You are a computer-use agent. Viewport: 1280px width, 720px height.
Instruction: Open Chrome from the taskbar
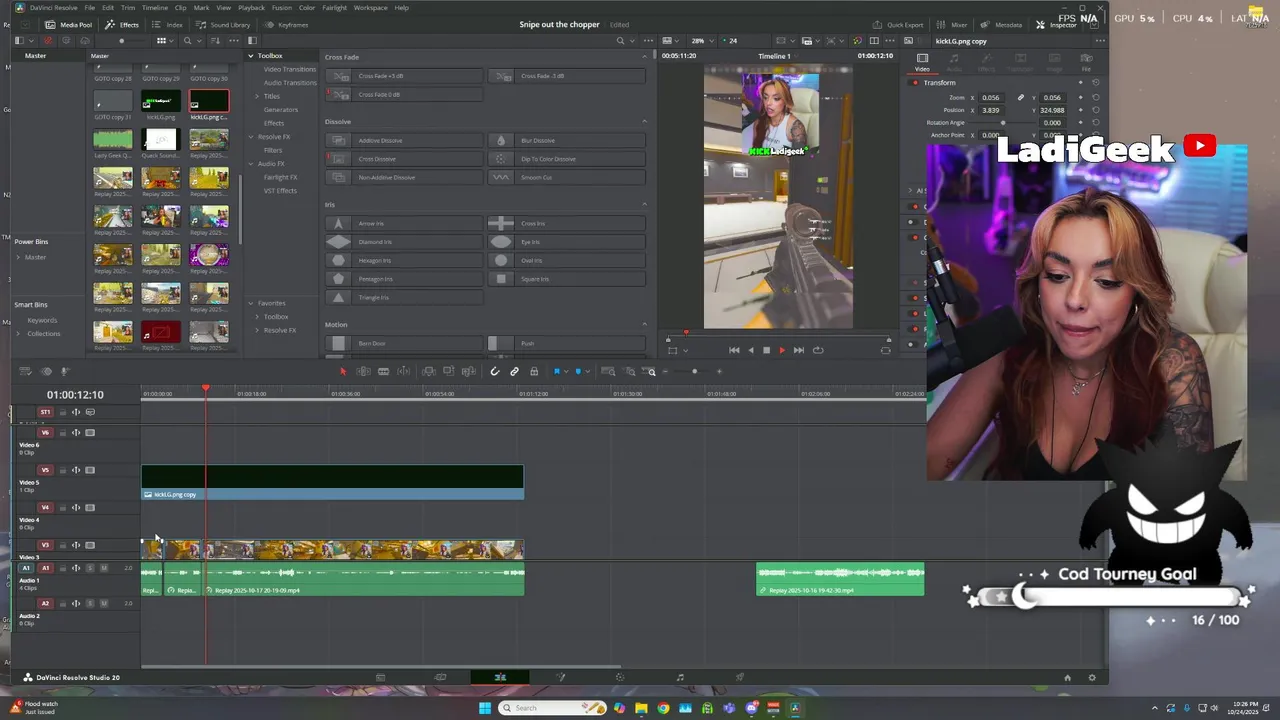point(663,708)
